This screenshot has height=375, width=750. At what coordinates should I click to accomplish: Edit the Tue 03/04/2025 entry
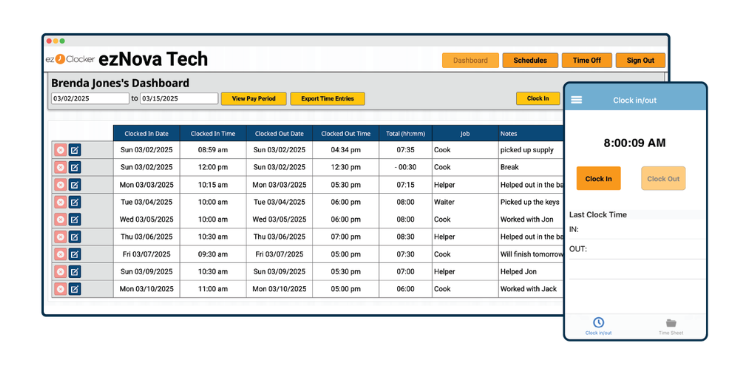(x=75, y=202)
